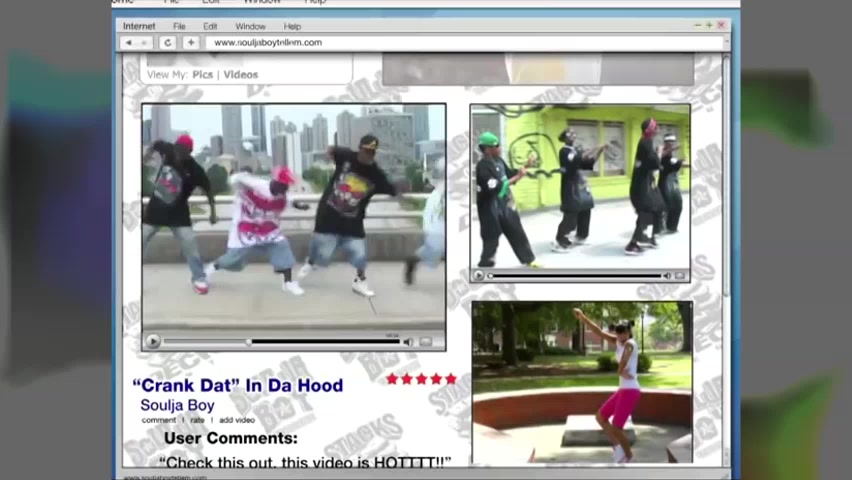Mute the large video with its speaker icon
Viewport: 852px width, 480px height.
(x=408, y=342)
